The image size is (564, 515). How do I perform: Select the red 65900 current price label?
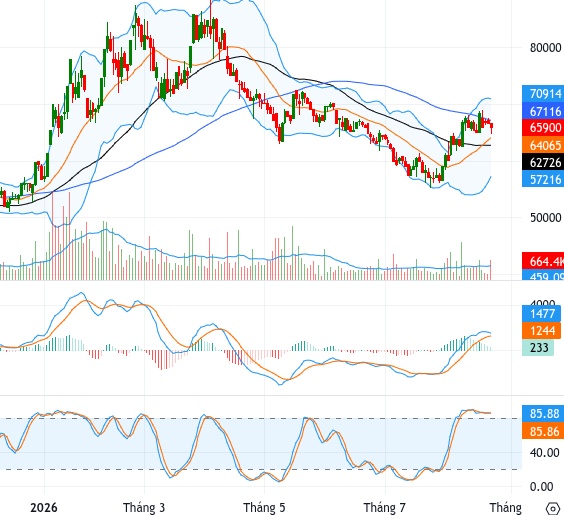coord(543,128)
